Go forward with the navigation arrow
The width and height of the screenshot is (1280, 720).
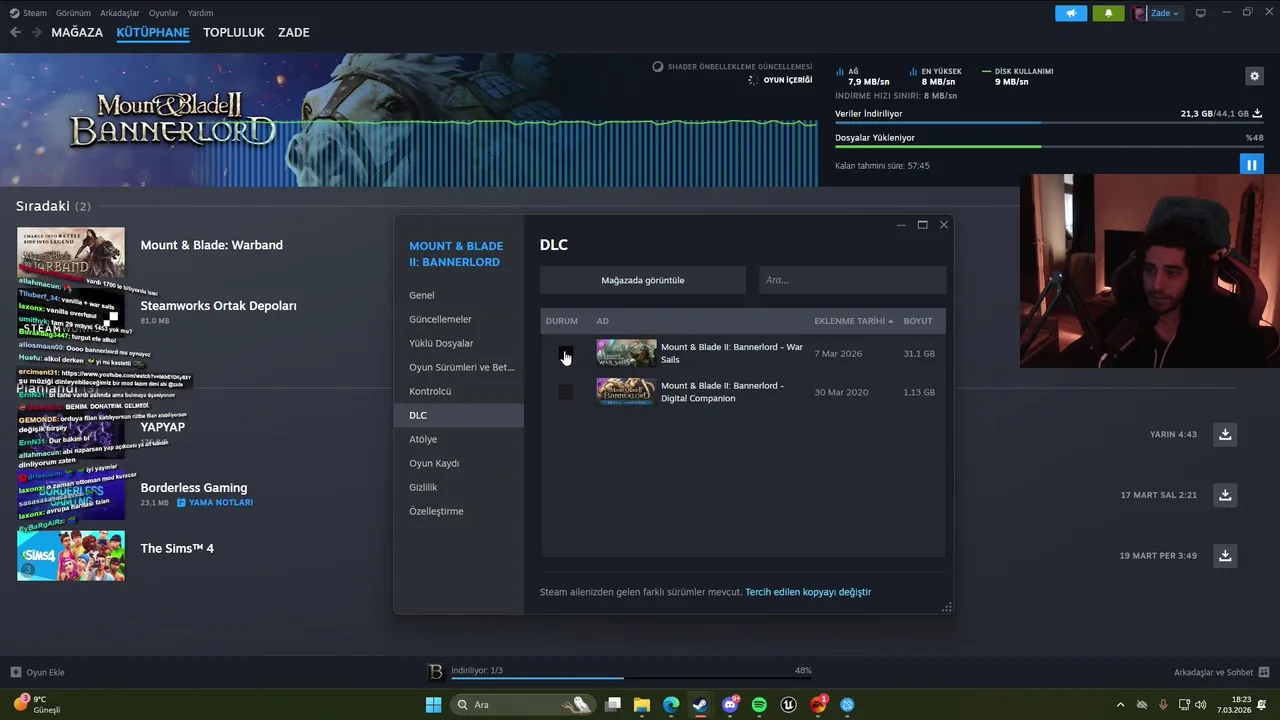coord(36,32)
